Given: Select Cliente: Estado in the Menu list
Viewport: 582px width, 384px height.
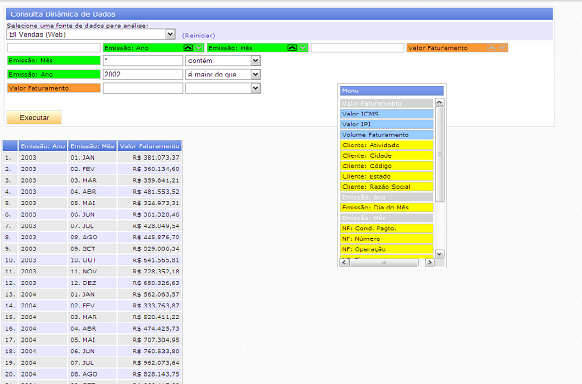Looking at the screenshot, I should (386, 176).
